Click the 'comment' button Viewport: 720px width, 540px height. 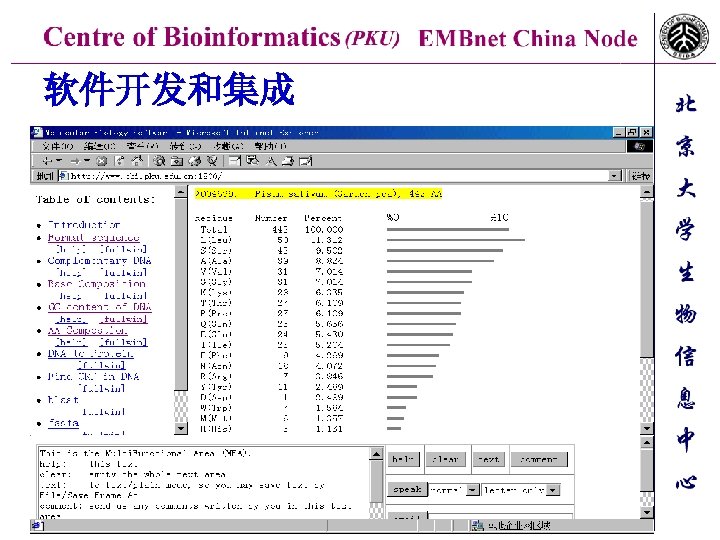click(539, 459)
